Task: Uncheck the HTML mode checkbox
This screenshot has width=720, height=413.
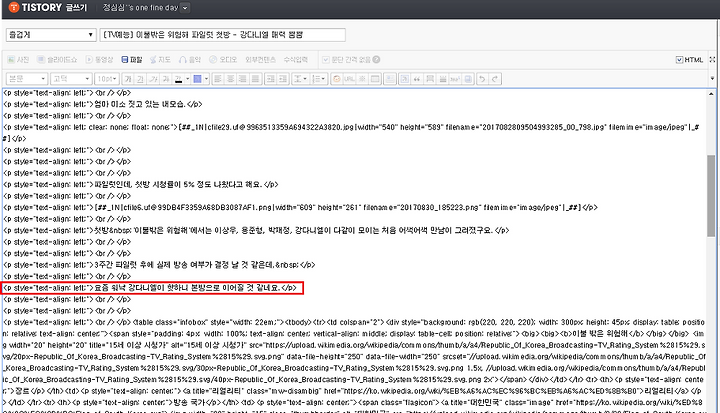Action: click(679, 60)
